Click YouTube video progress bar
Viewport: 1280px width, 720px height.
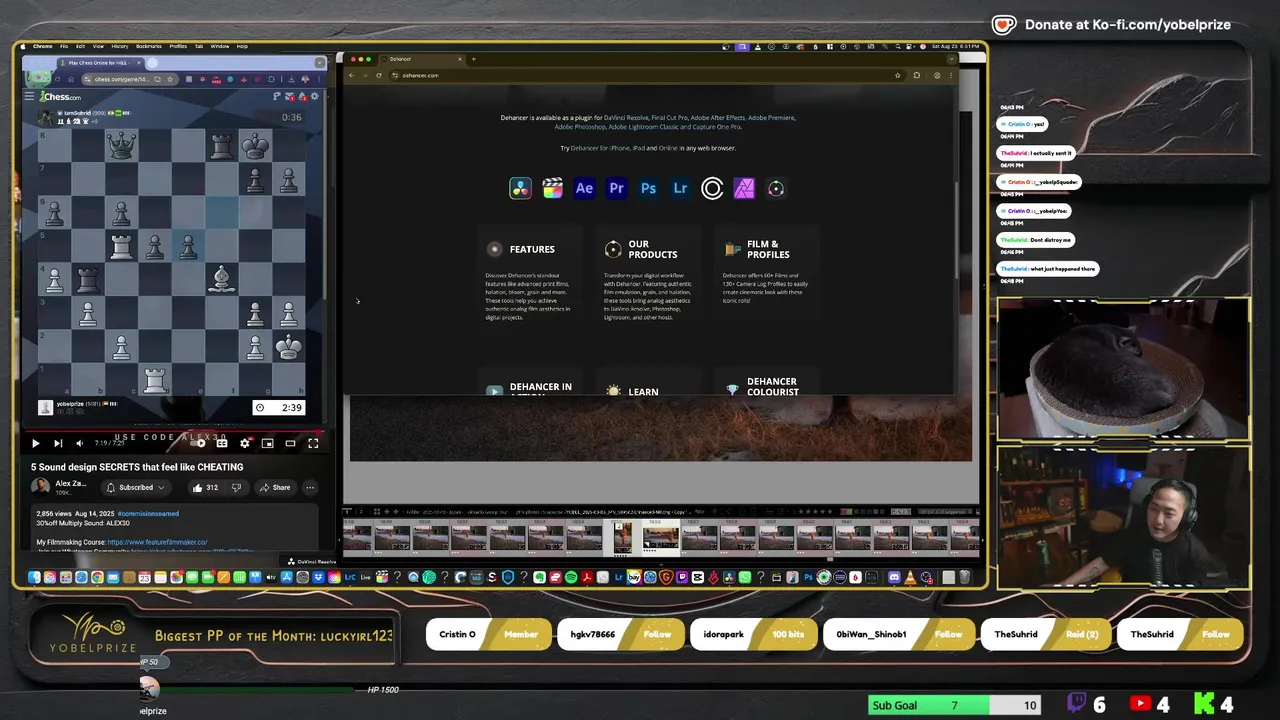pyautogui.click(x=174, y=431)
